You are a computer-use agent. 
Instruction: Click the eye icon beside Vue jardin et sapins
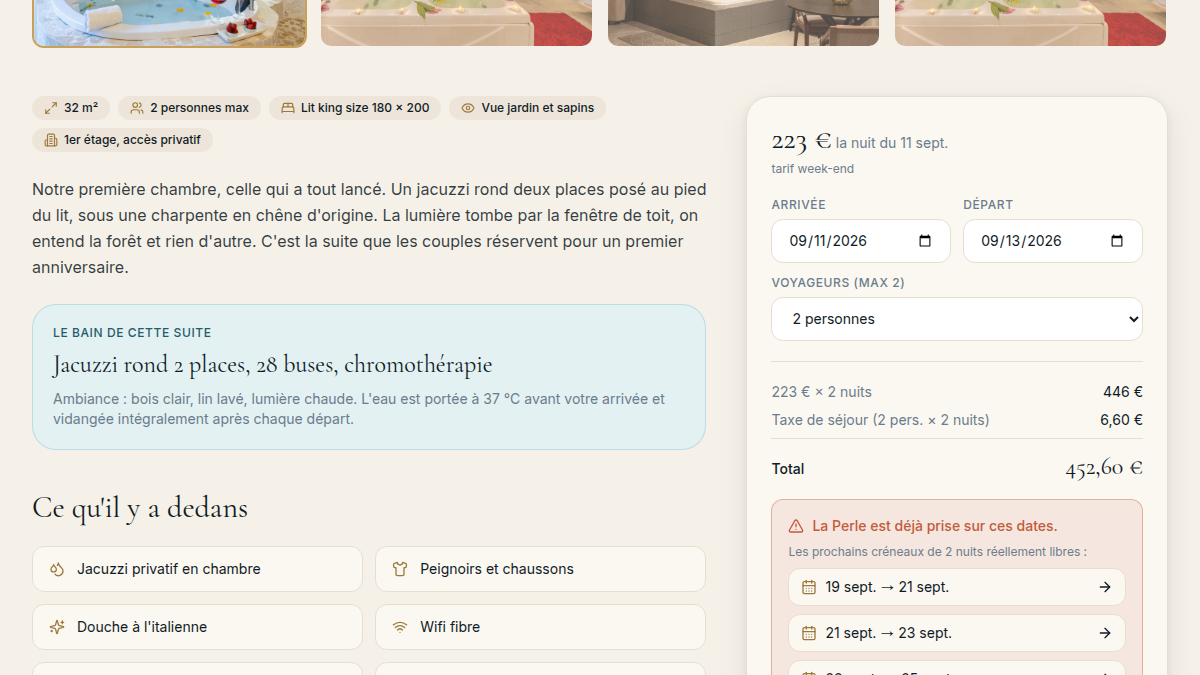coord(468,108)
